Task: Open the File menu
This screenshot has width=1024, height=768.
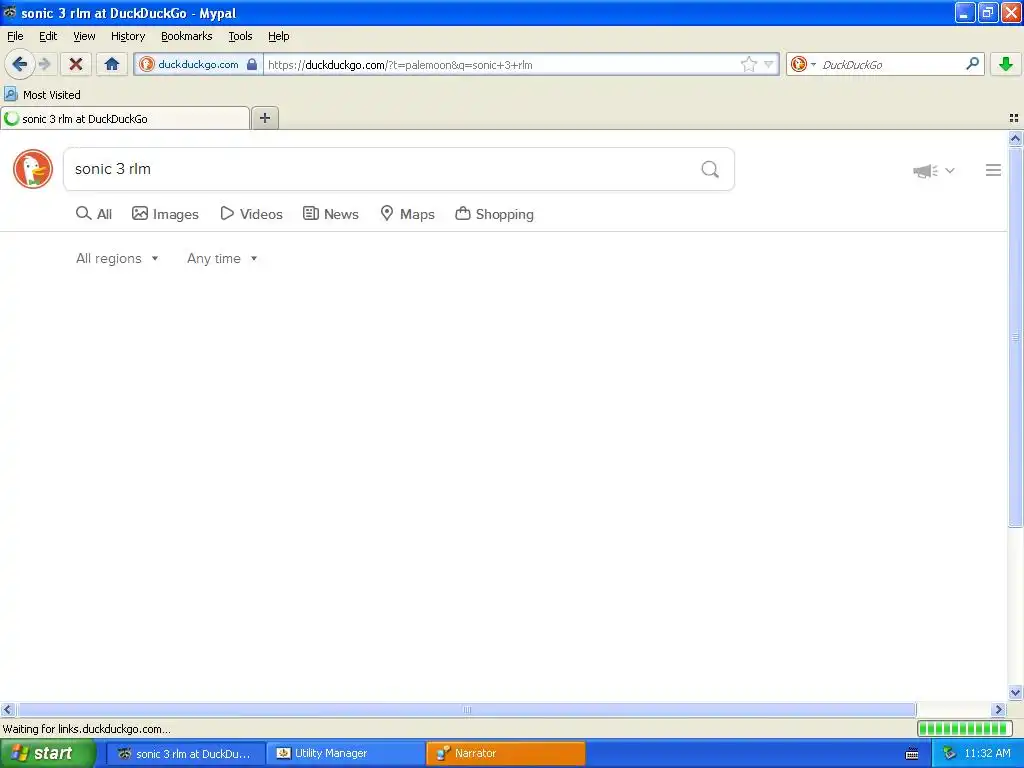Action: pos(15,36)
